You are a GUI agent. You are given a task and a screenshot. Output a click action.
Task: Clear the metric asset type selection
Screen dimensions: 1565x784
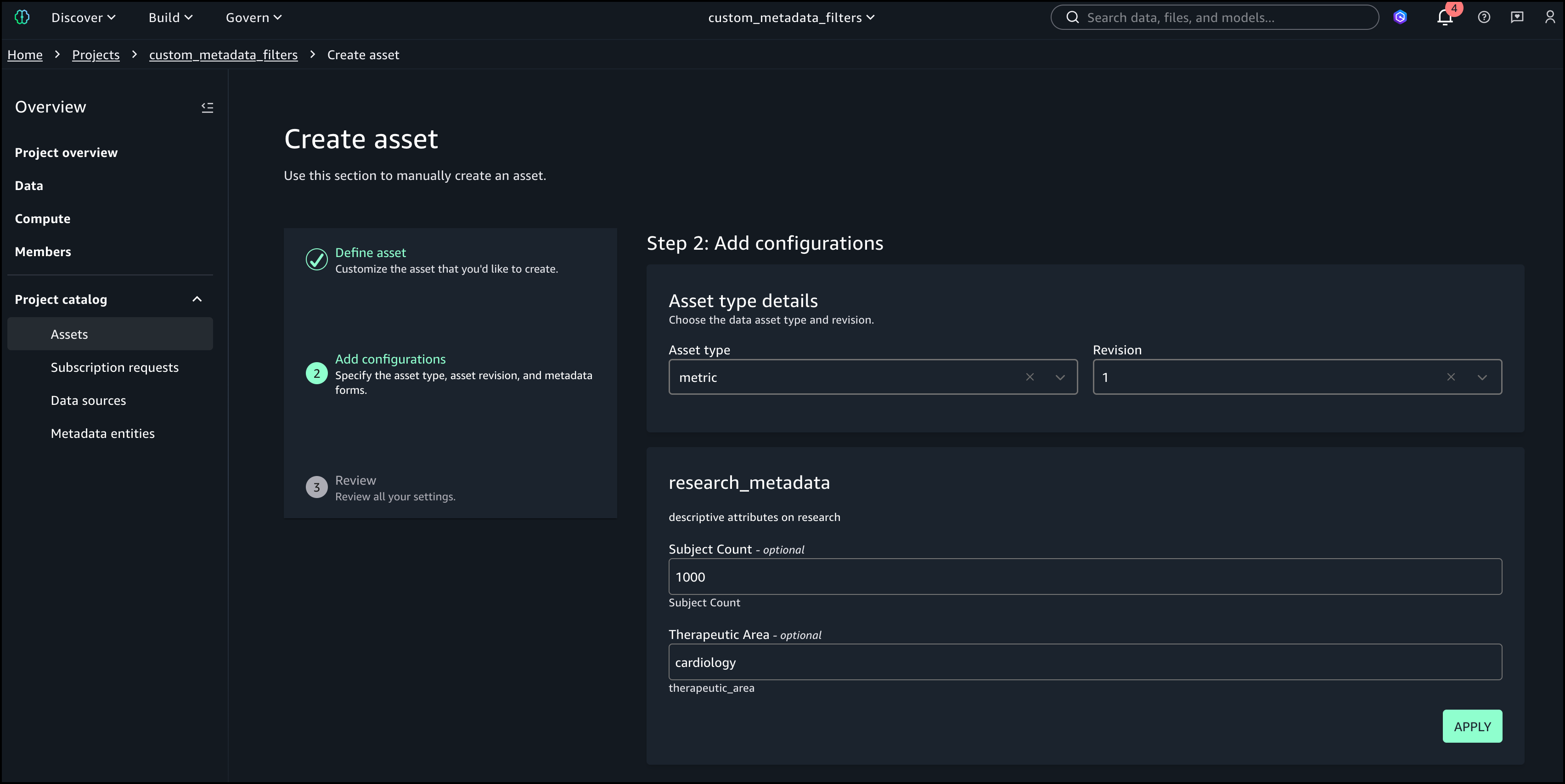[x=1030, y=377]
